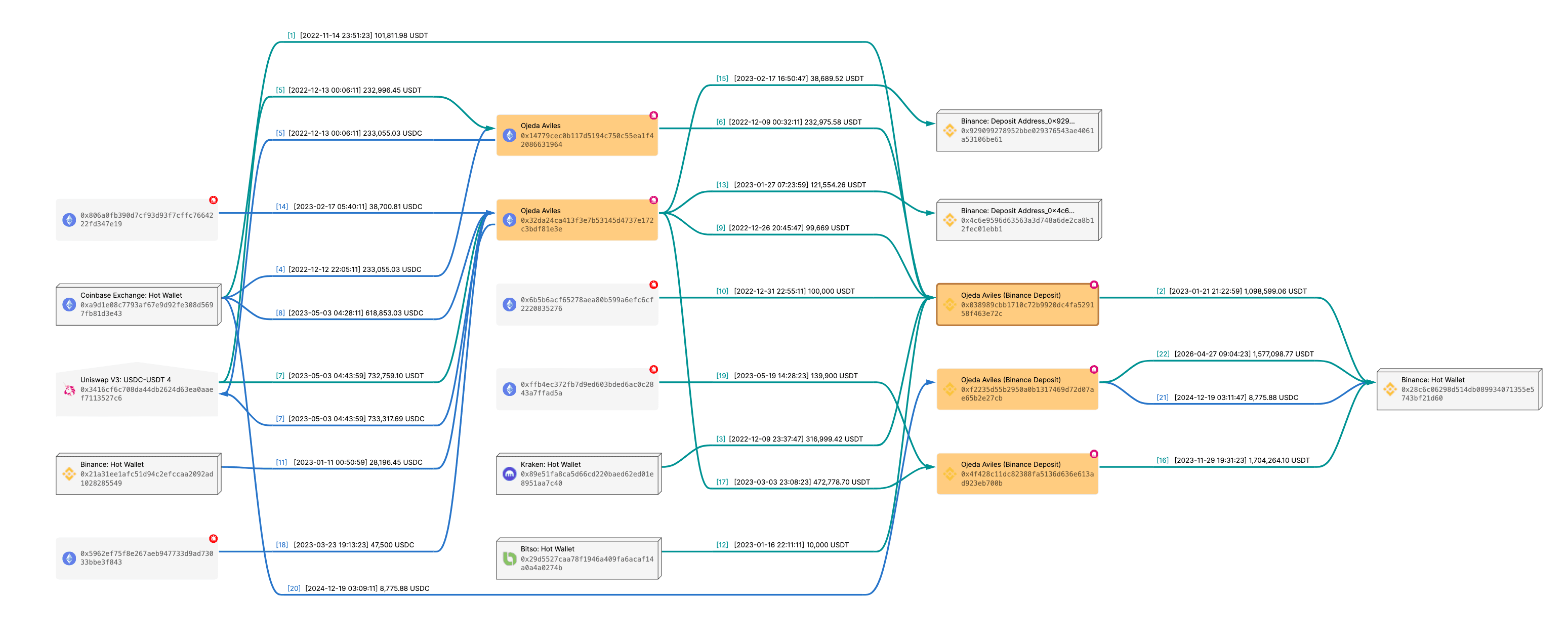Click address text 0x28c6c06298d514db089934071355e5743bf21d60

(1468, 394)
